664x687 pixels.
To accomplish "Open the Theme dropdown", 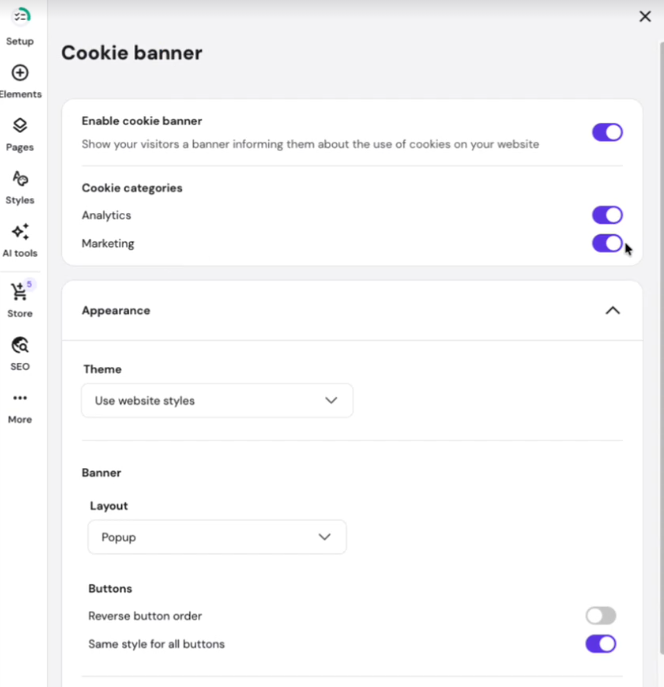I will click(x=217, y=401).
